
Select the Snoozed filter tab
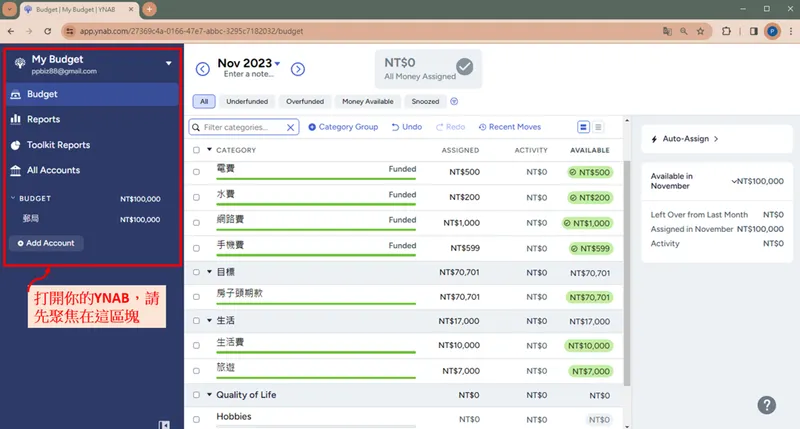[426, 102]
